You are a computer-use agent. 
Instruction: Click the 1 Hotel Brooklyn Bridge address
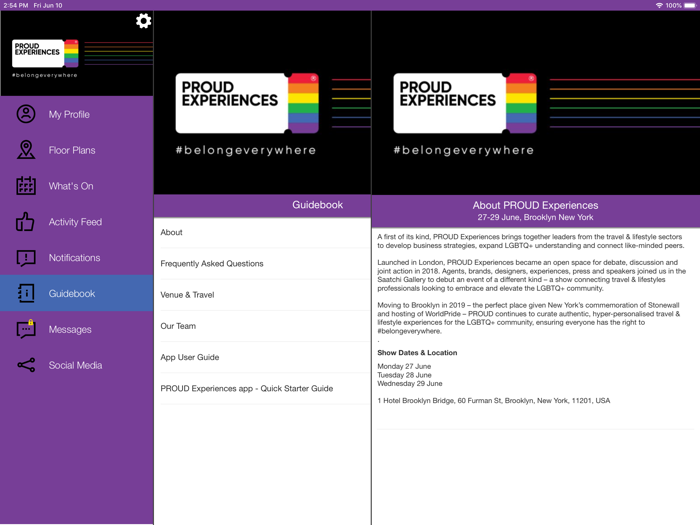pos(493,400)
